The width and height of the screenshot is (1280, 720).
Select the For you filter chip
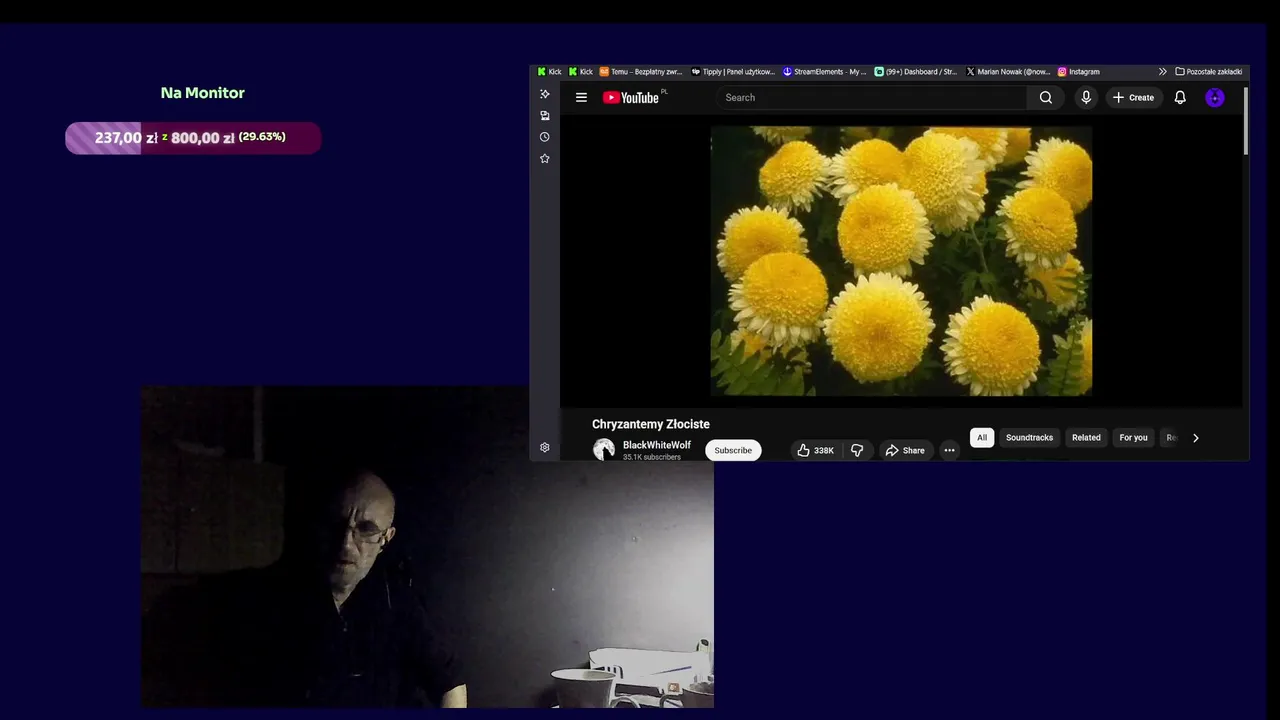(x=1133, y=437)
